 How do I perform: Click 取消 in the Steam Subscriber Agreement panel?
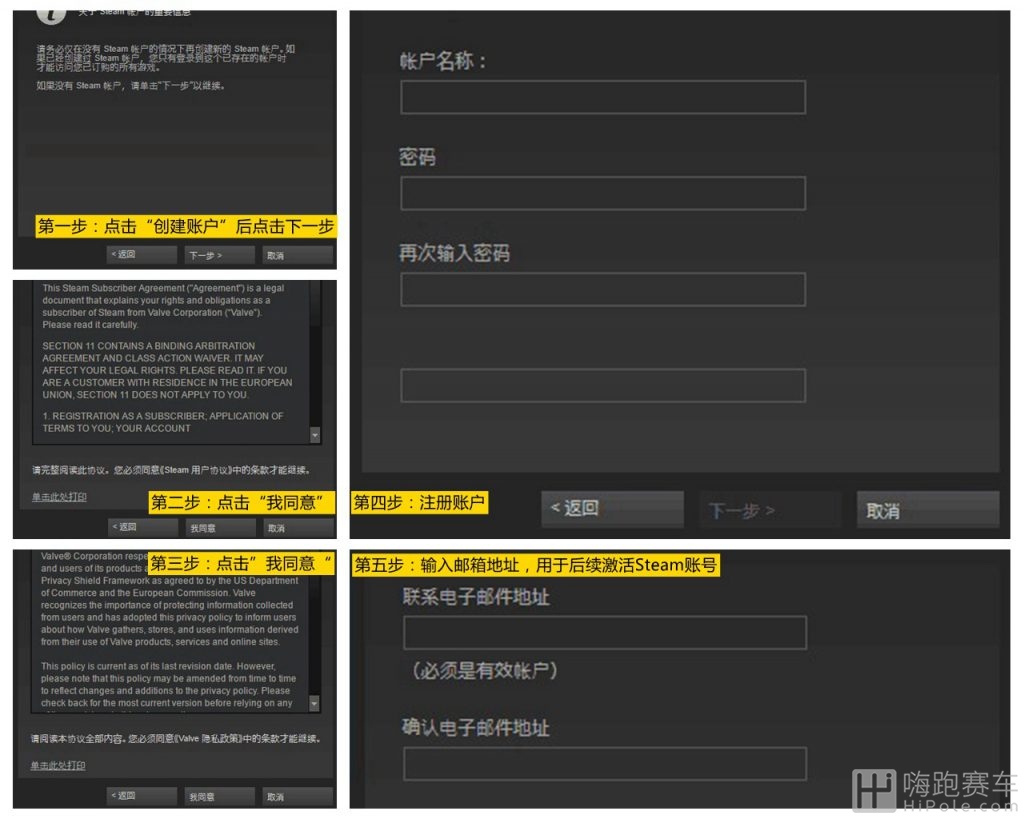[x=298, y=527]
